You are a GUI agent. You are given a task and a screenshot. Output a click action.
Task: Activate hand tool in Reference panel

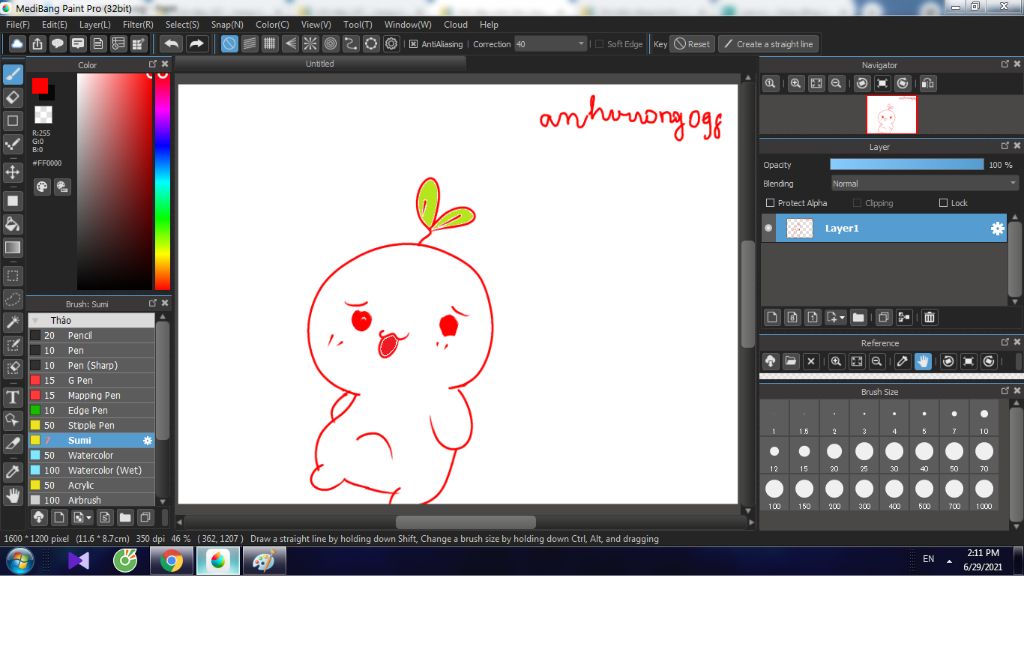point(923,361)
